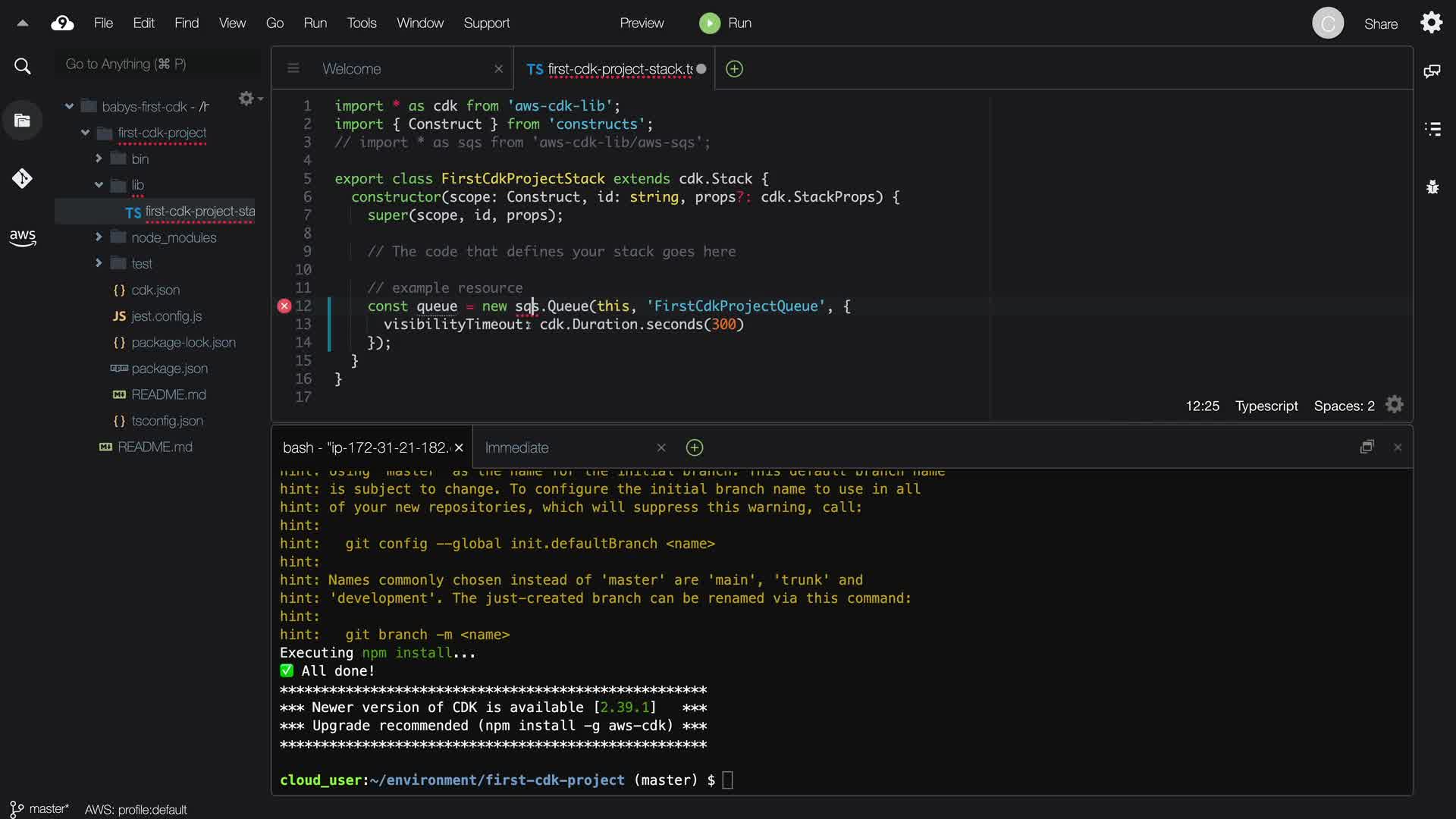Screen dimensions: 1456x819
Task: Click the error breakpoint marker on line 12
Action: pyautogui.click(x=284, y=306)
